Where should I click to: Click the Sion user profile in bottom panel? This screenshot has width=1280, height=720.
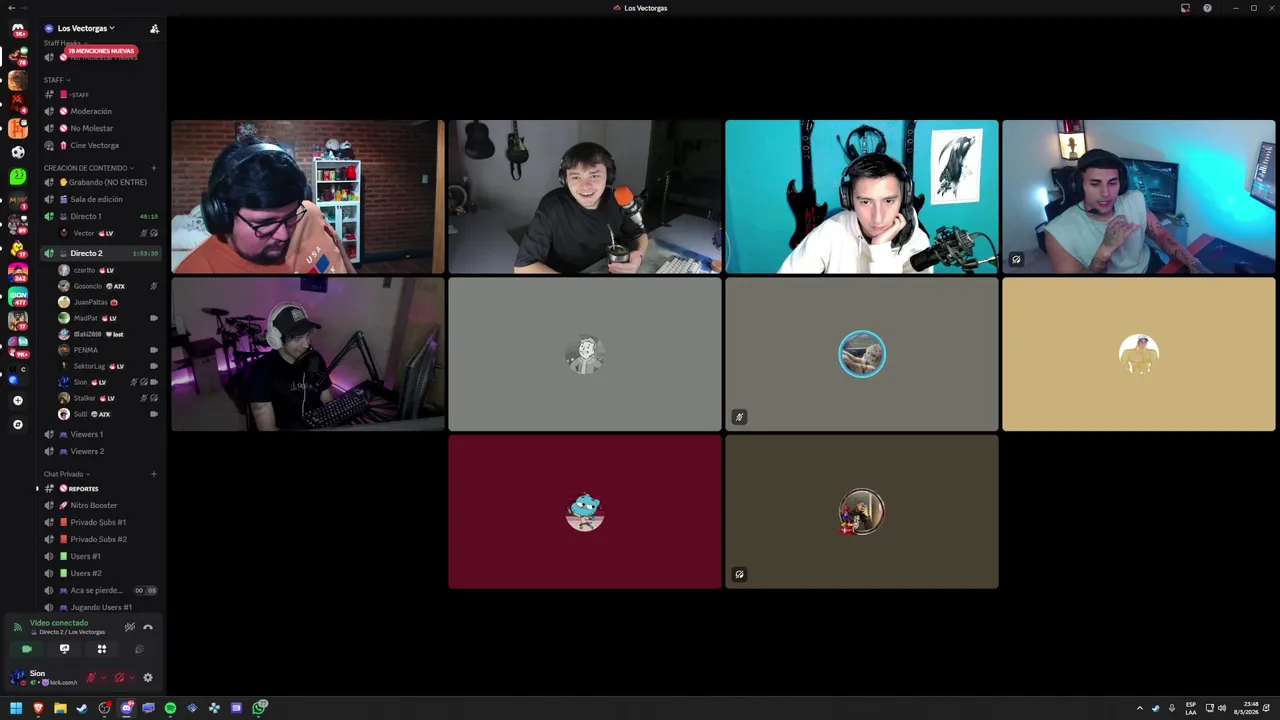tap(45, 677)
